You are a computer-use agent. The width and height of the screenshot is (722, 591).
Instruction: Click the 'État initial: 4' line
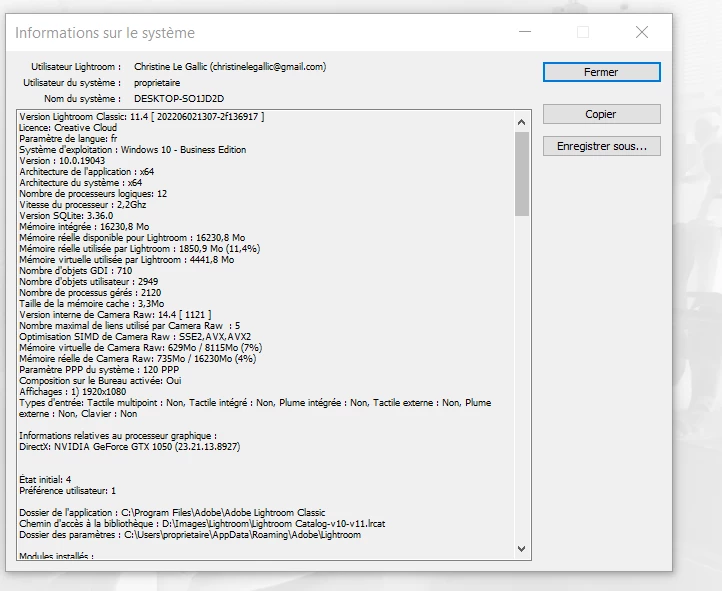click(45, 480)
